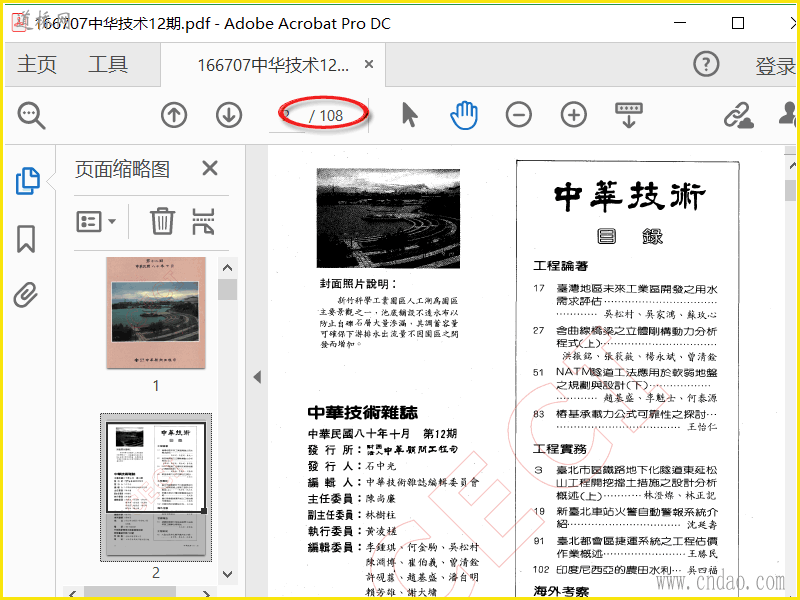Click the 封面照片說明 caption heading

point(358,284)
